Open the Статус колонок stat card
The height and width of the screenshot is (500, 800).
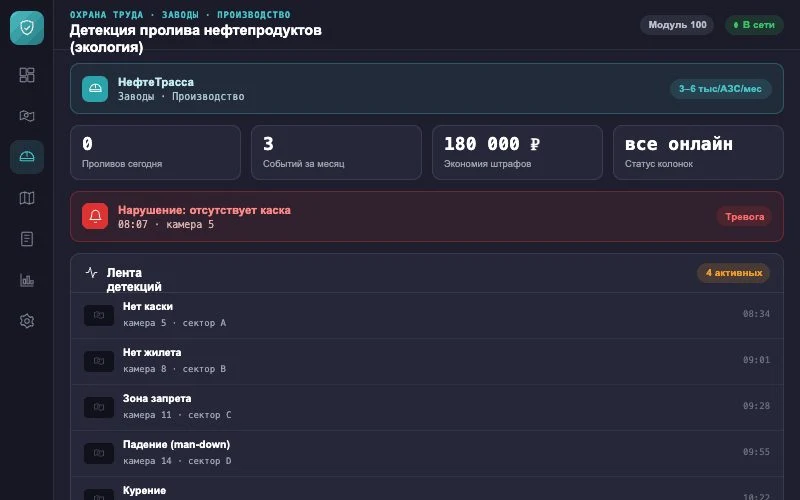pyautogui.click(x=698, y=153)
